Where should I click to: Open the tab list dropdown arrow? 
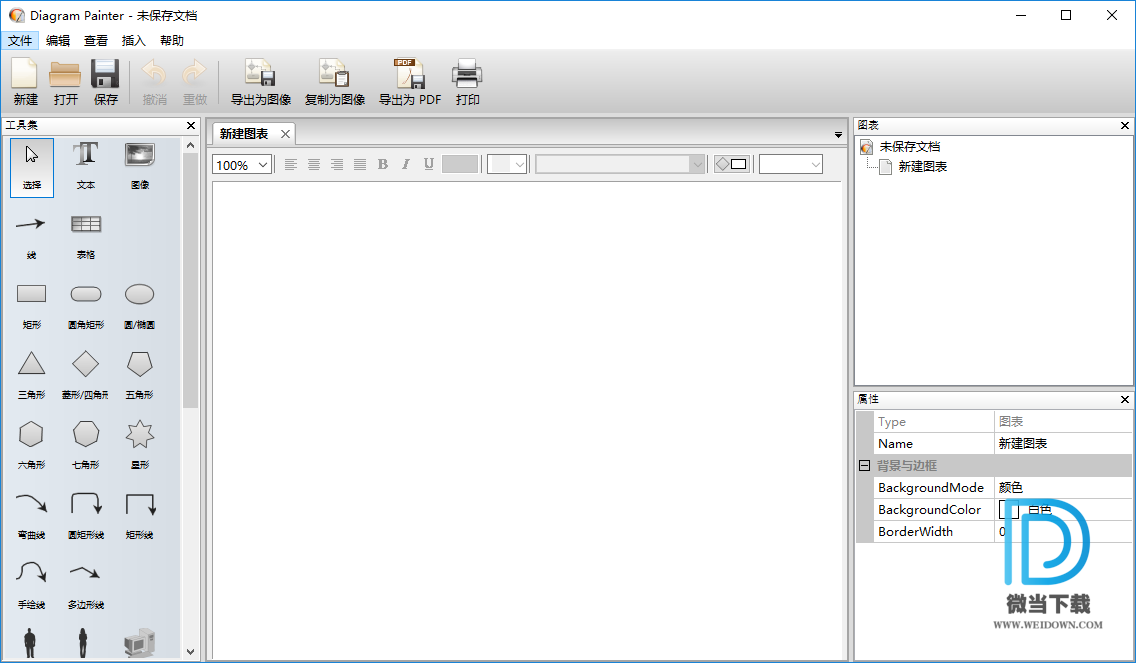(838, 135)
